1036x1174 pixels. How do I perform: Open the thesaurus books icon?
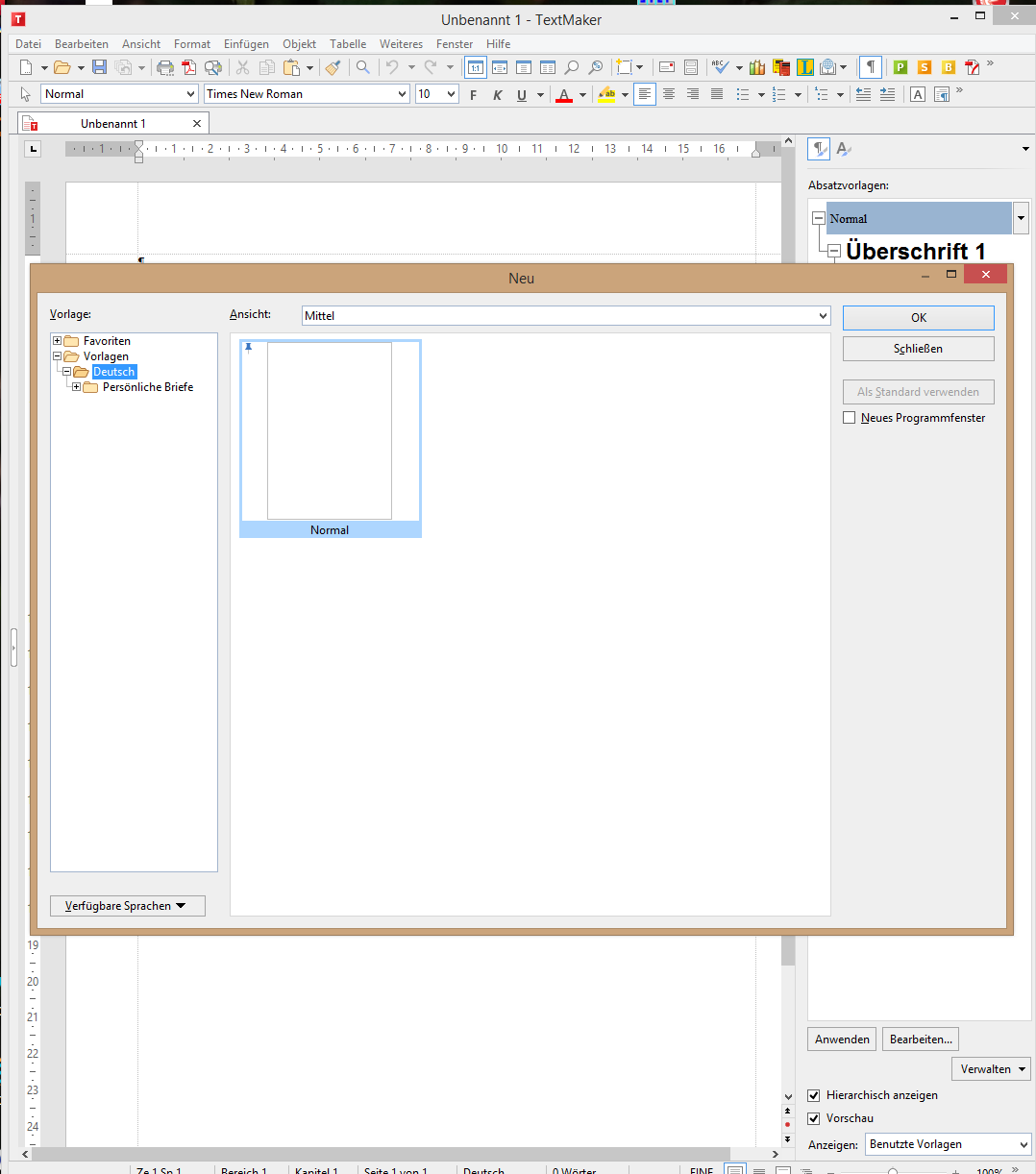pyautogui.click(x=757, y=67)
